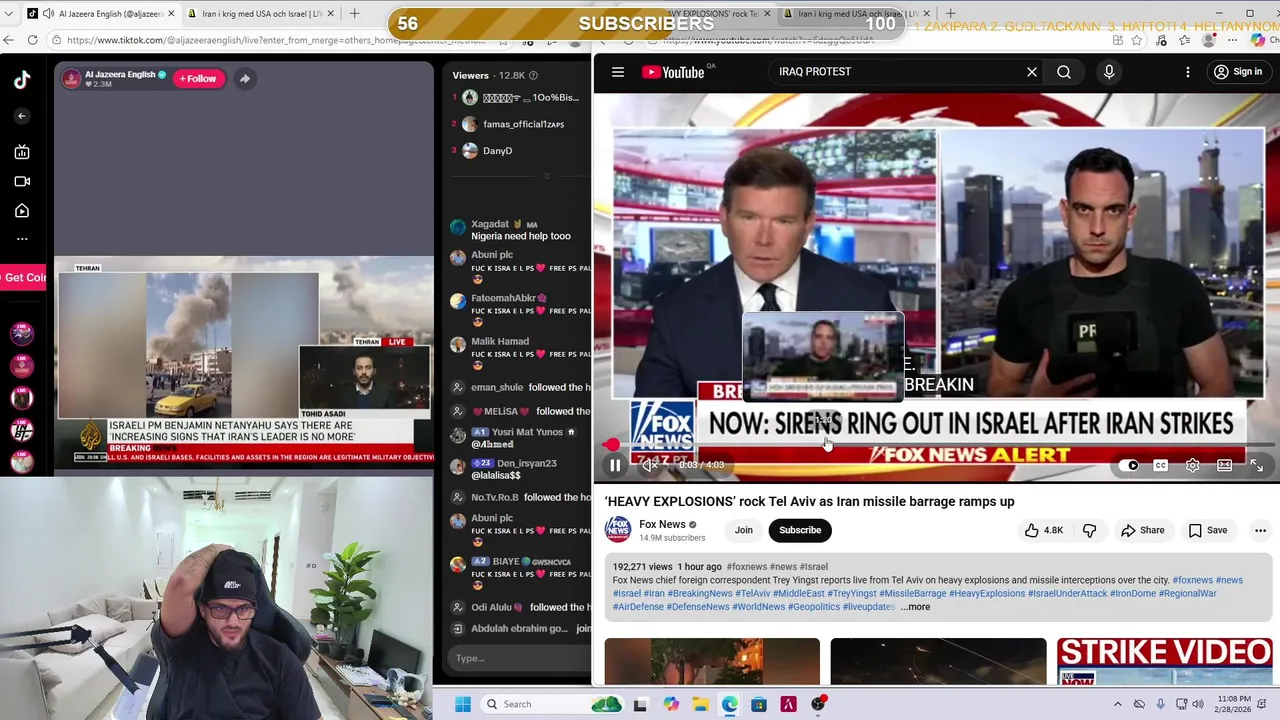Open the Fox News channel avatar

coord(618,530)
